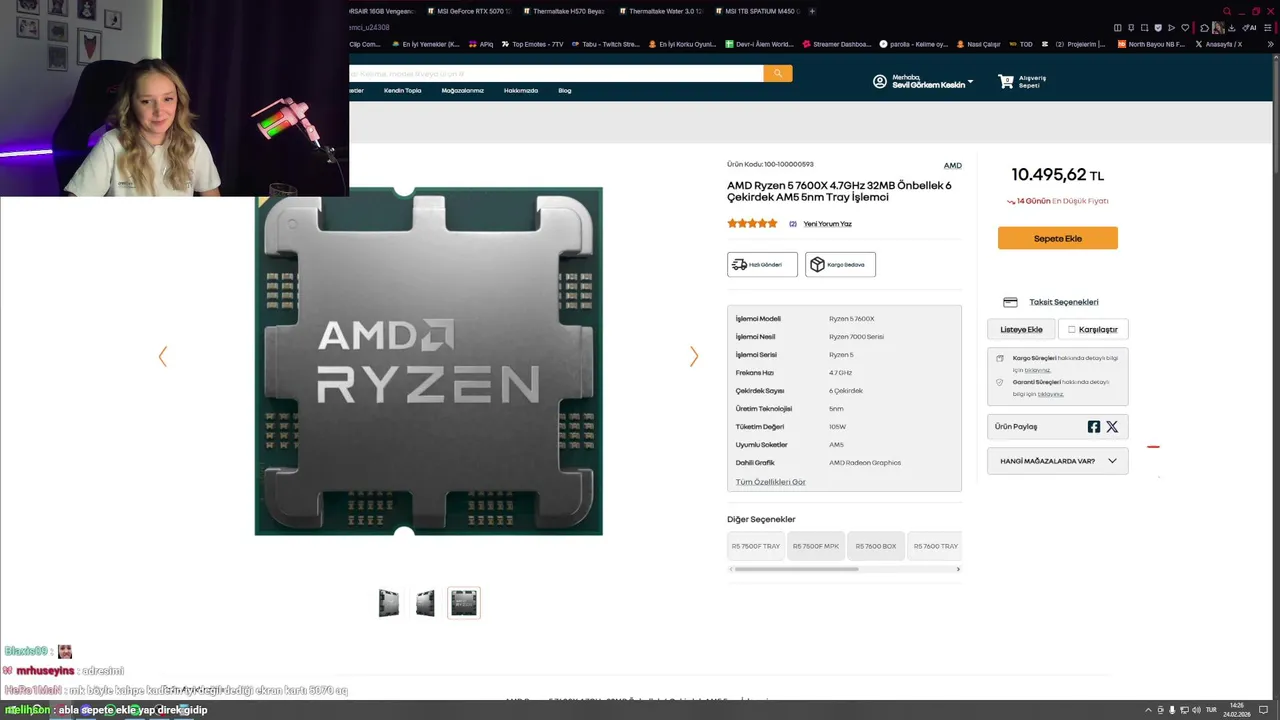This screenshot has height=720, width=1280.
Task: Open Tüm Özellikleri Gör link
Action: pyautogui.click(x=770, y=482)
